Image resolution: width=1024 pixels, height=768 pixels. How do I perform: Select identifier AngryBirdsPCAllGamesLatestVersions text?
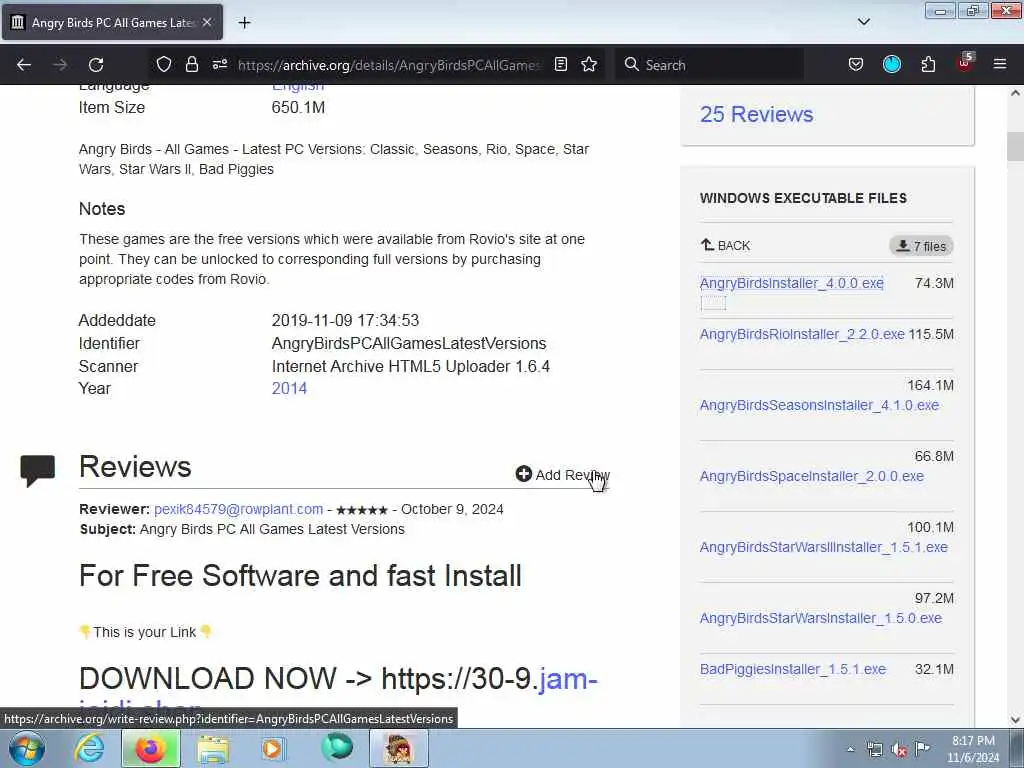(409, 344)
